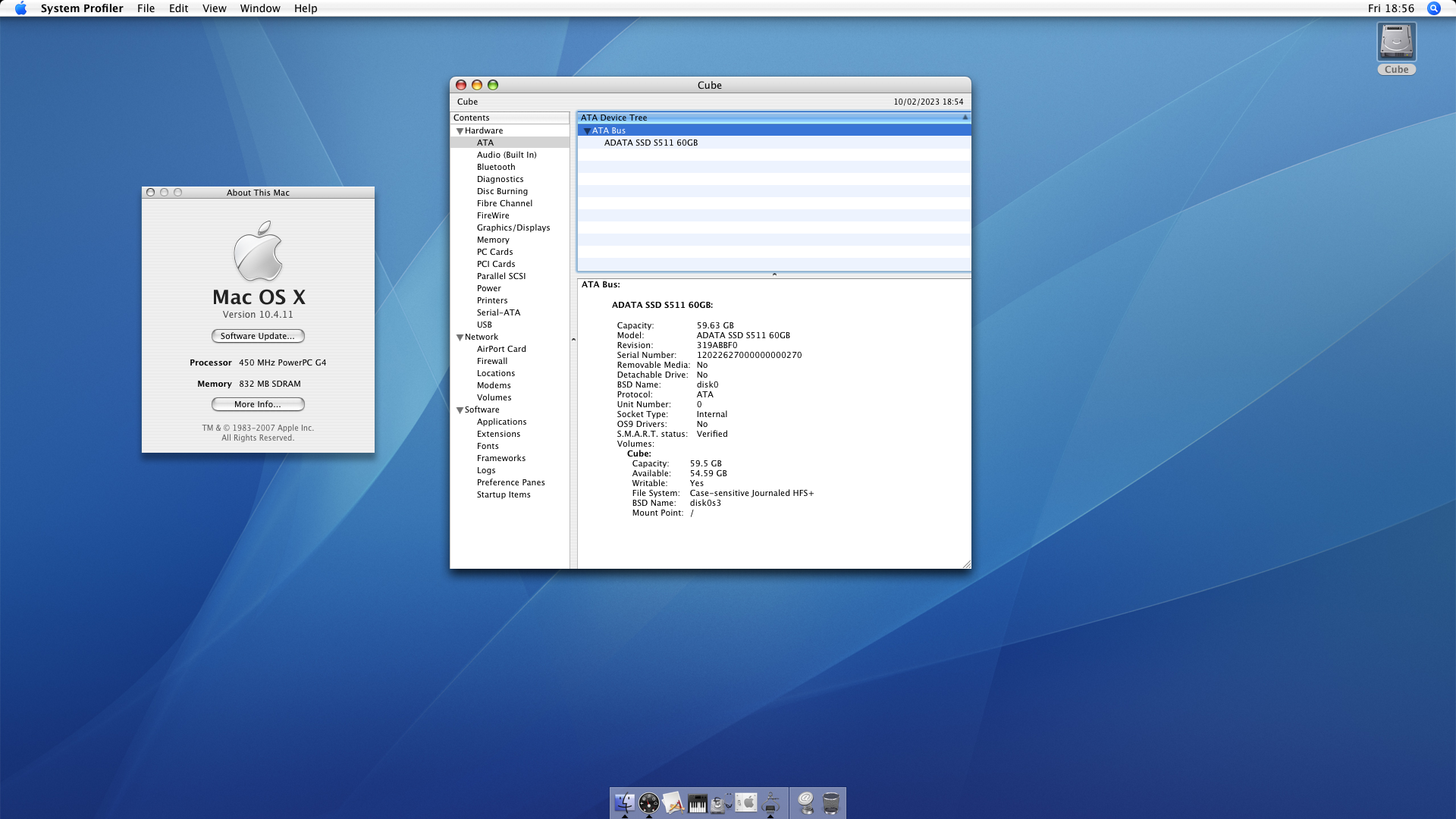
Task: Click the System Profiler Dock icon
Action: click(770, 802)
